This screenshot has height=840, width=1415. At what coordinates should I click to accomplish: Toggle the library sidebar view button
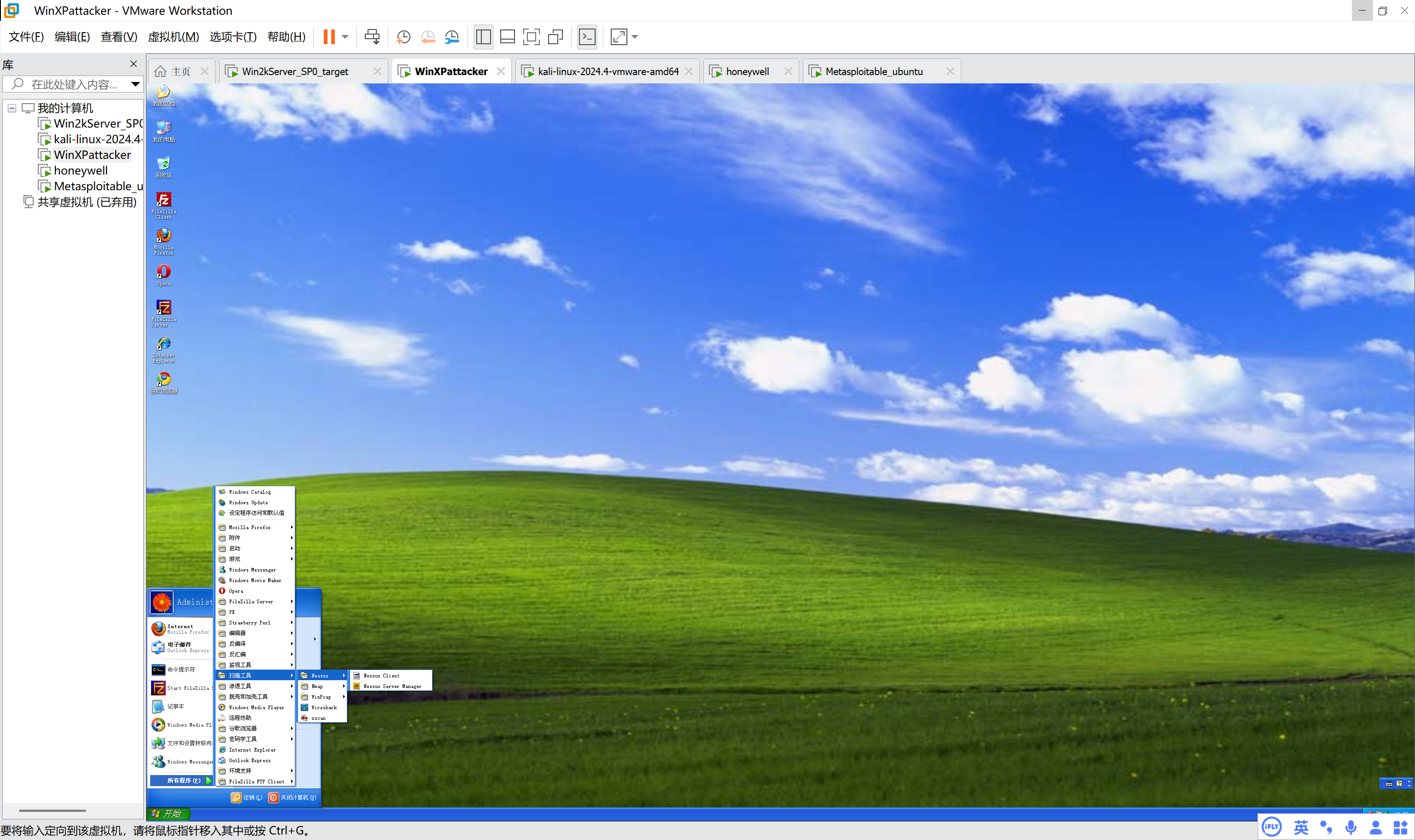point(483,37)
